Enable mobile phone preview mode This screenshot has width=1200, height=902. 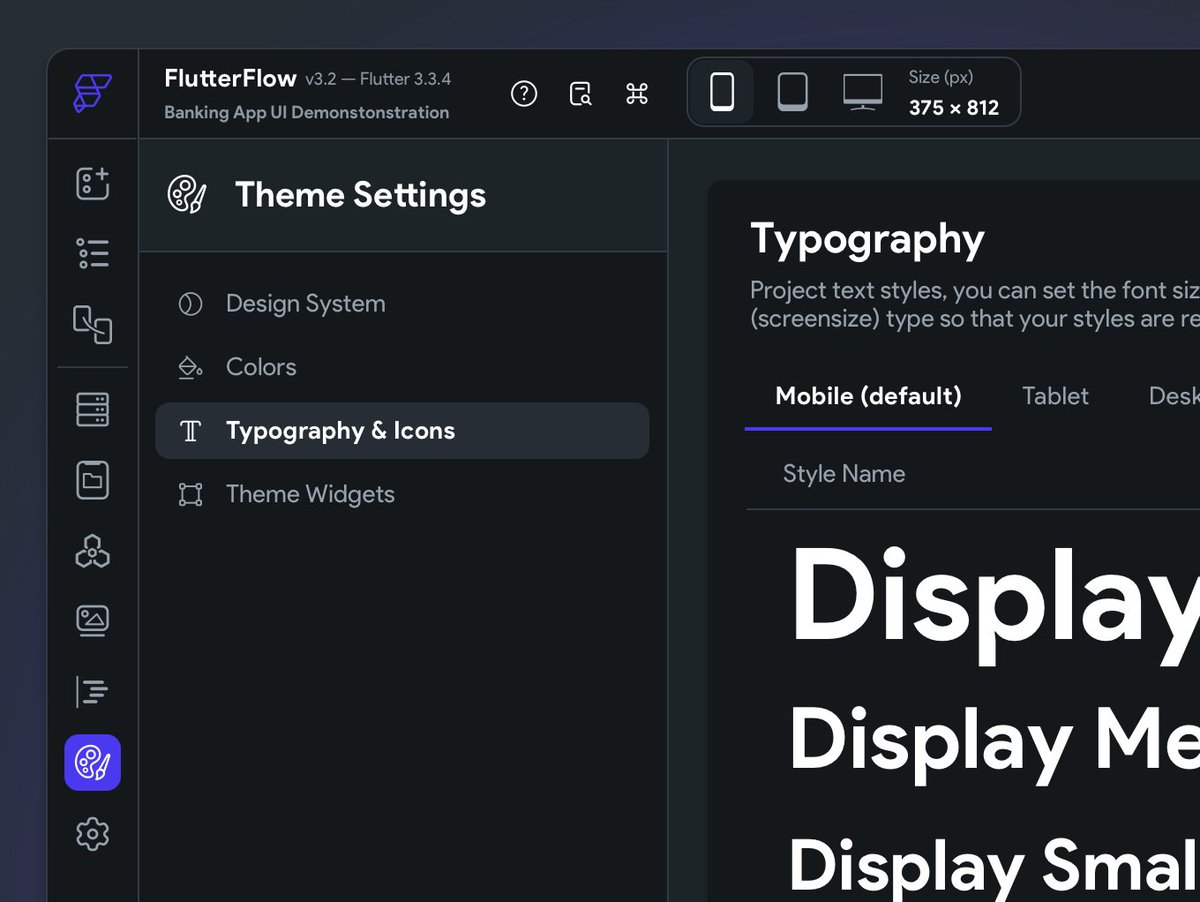click(x=723, y=92)
